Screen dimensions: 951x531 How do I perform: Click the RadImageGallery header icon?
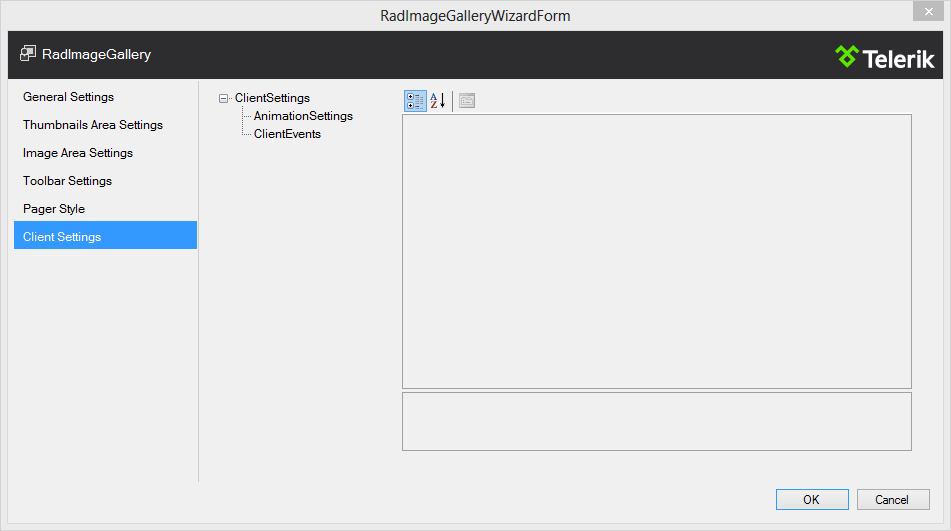(28, 54)
